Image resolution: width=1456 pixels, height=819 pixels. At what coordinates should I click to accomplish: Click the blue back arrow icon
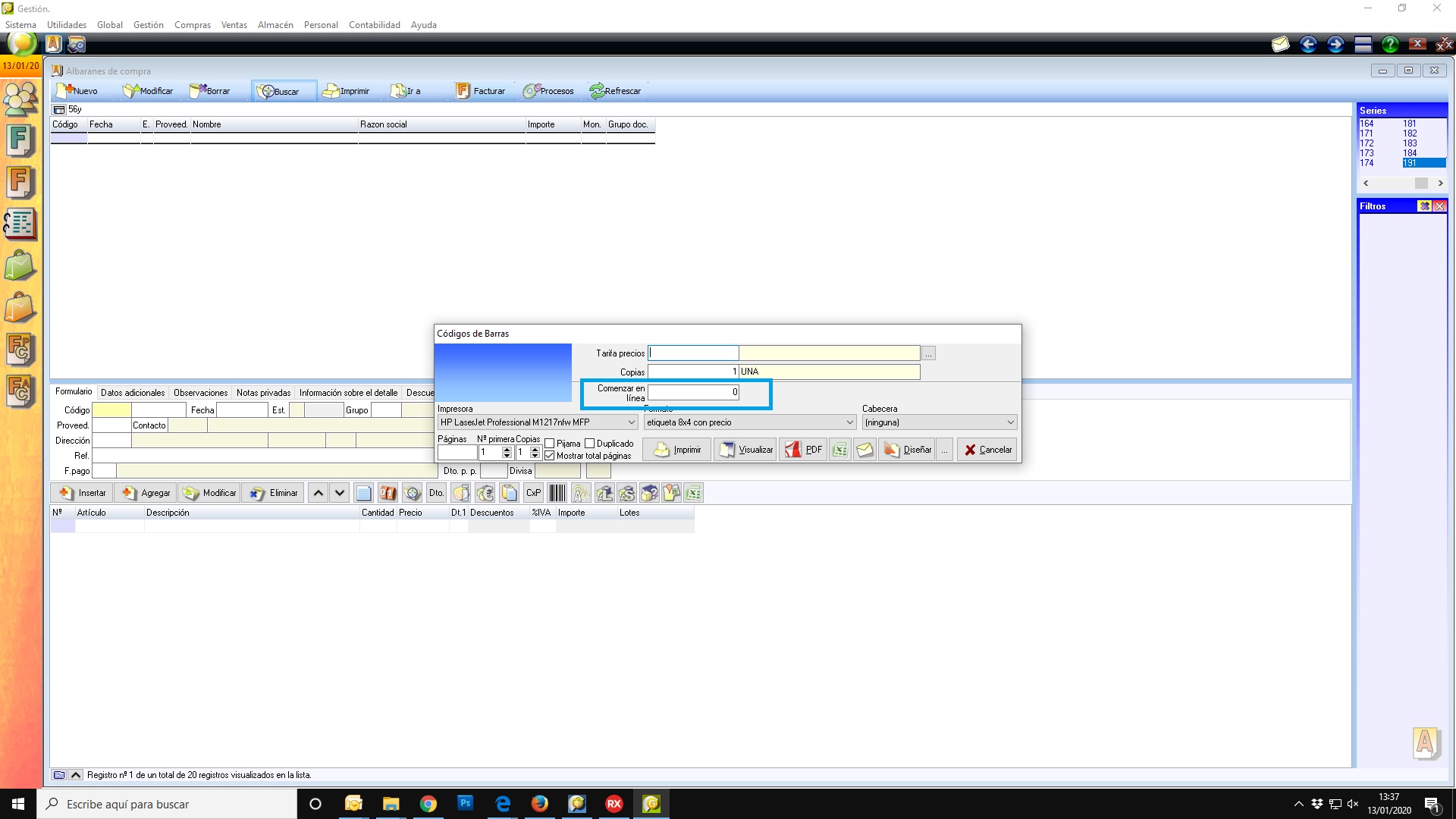point(1308,44)
